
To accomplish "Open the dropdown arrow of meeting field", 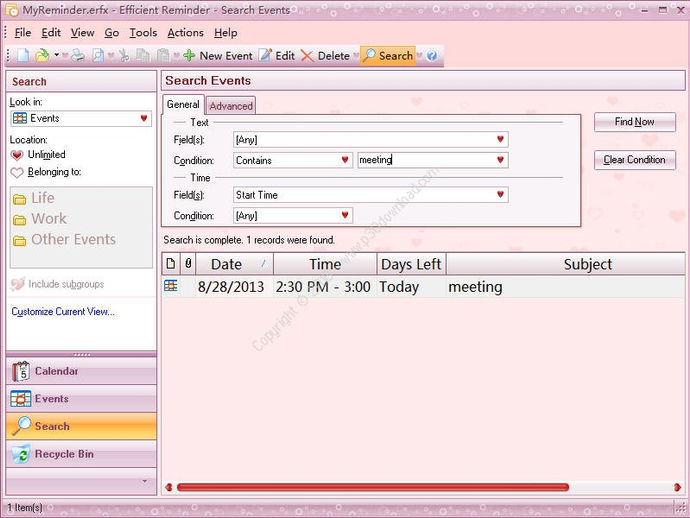I will pyautogui.click(x=500, y=160).
